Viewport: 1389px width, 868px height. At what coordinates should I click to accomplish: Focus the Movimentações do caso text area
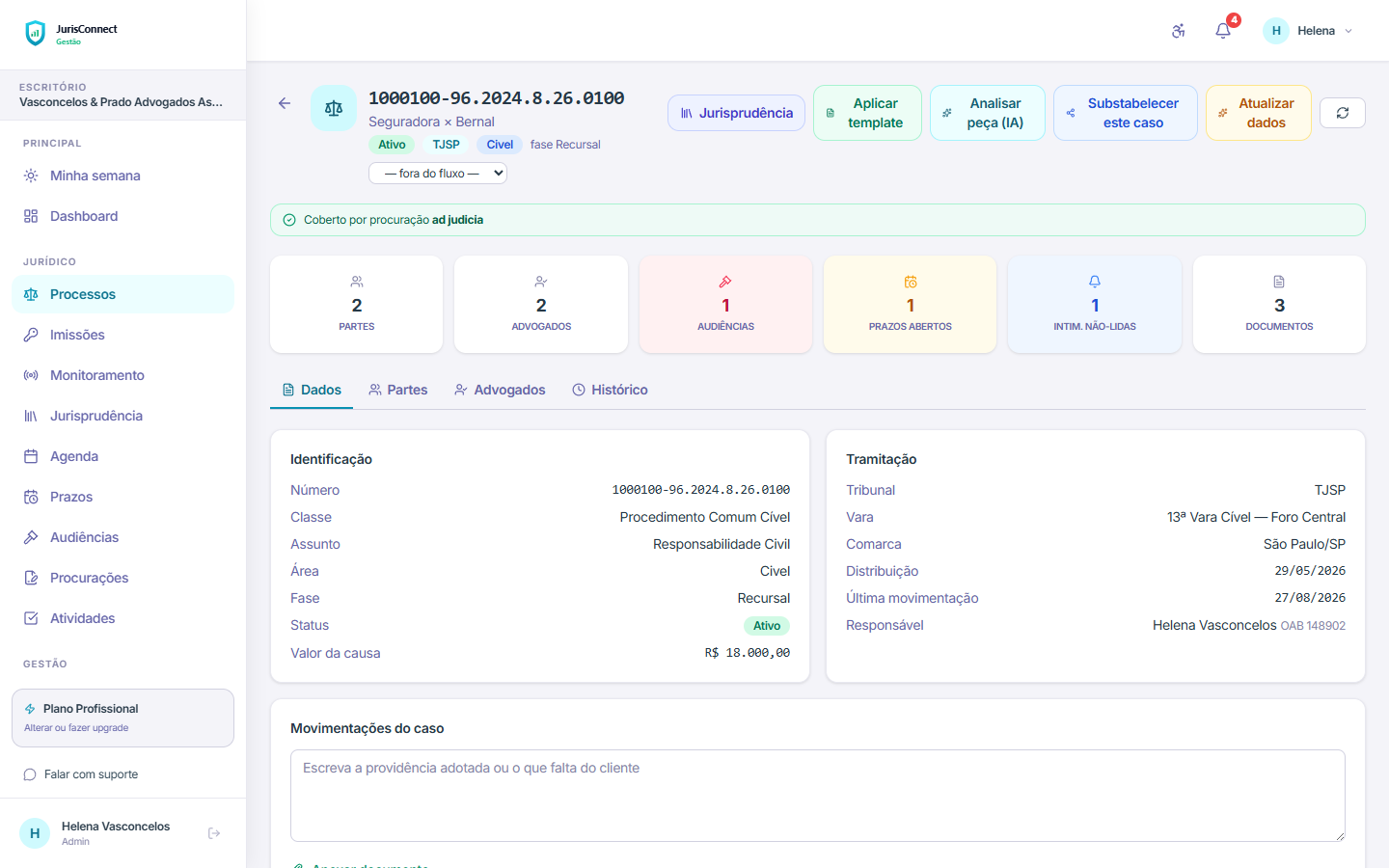pos(818,796)
